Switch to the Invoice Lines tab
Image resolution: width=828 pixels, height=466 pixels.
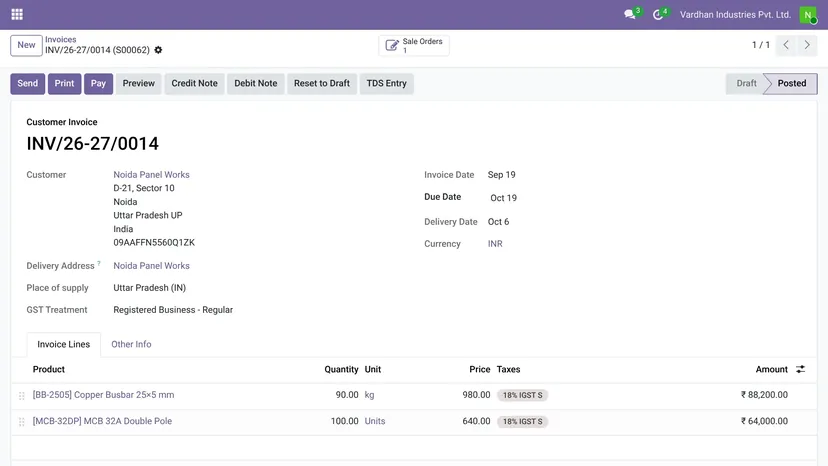pos(63,344)
